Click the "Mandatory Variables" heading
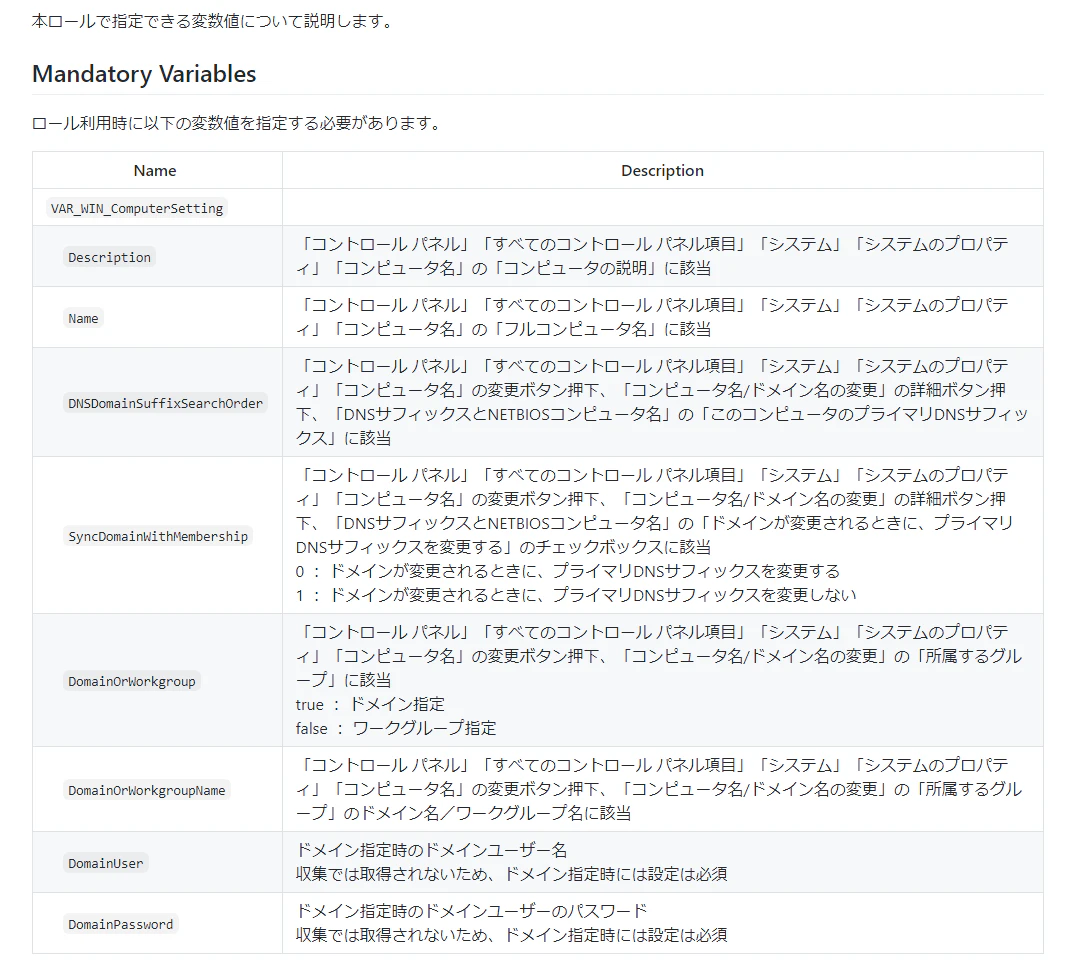This screenshot has height=969, width=1078. tap(144, 74)
